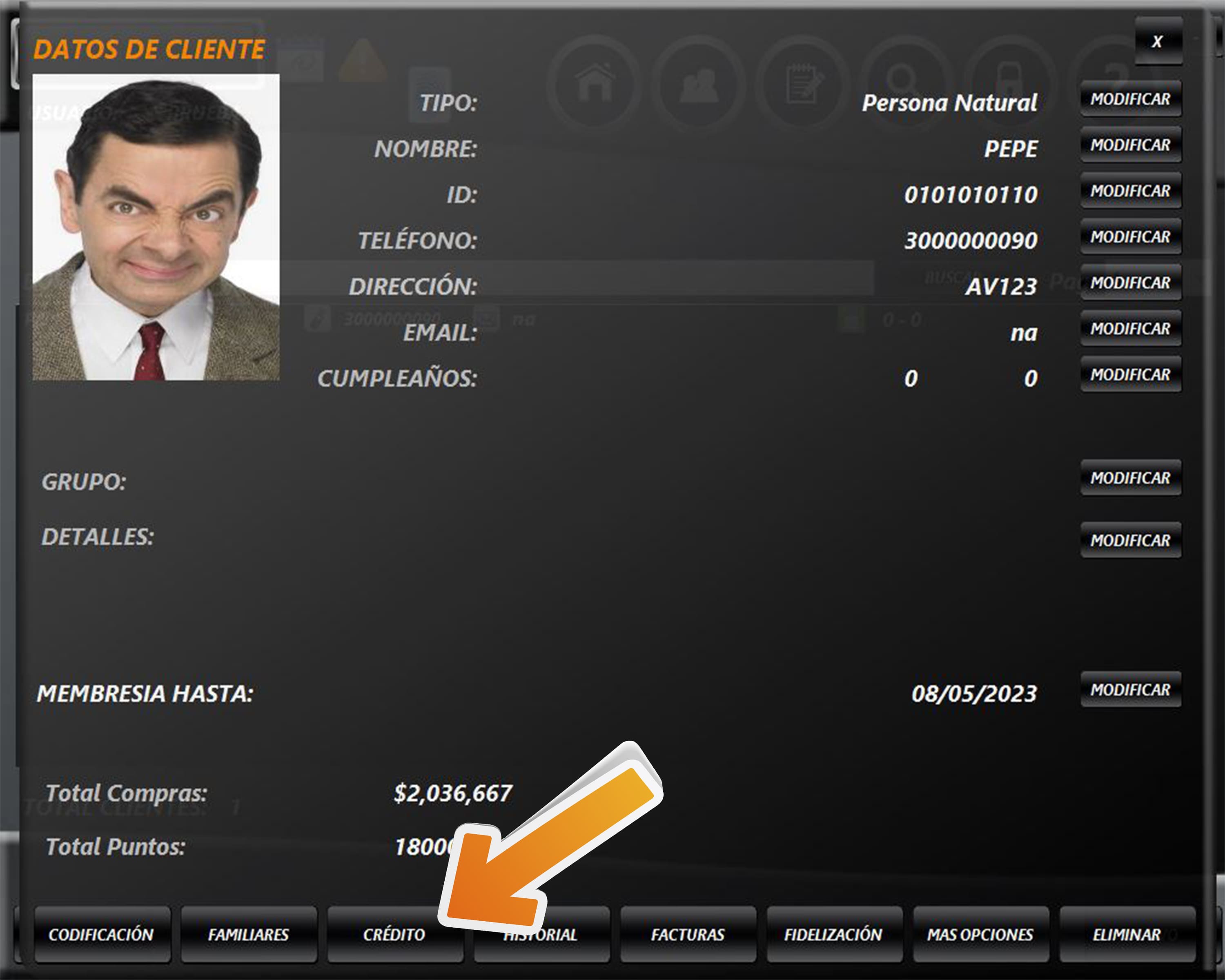Edit the ID number via Modificar

[x=1130, y=191]
